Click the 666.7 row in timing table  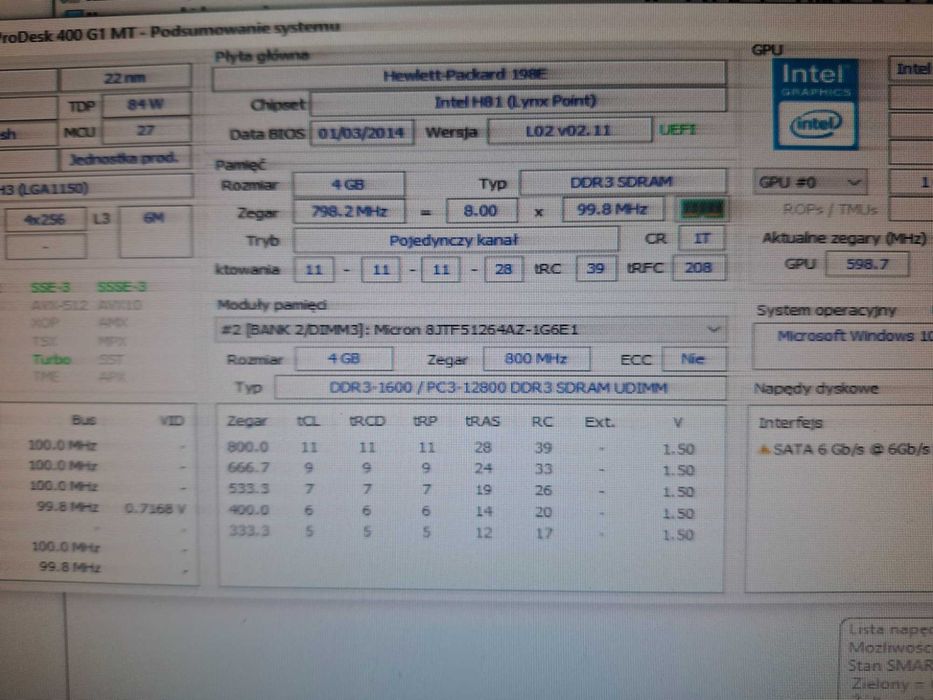461,469
